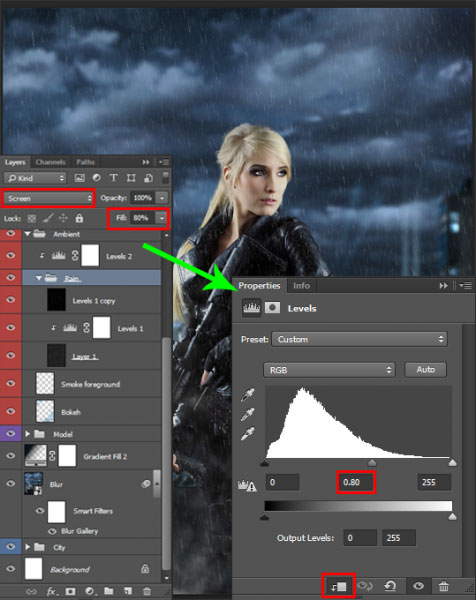Click the white input slider handle
The image size is (476, 600).
point(452,463)
